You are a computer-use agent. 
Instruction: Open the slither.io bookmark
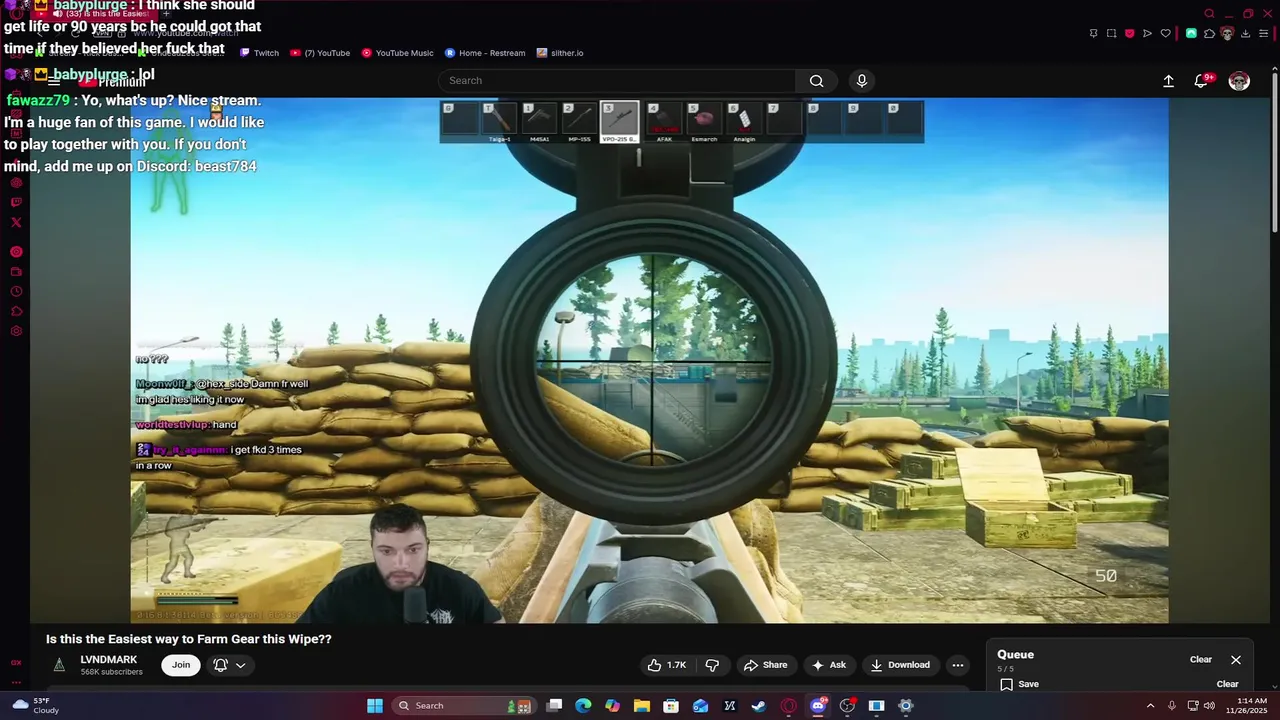point(560,53)
